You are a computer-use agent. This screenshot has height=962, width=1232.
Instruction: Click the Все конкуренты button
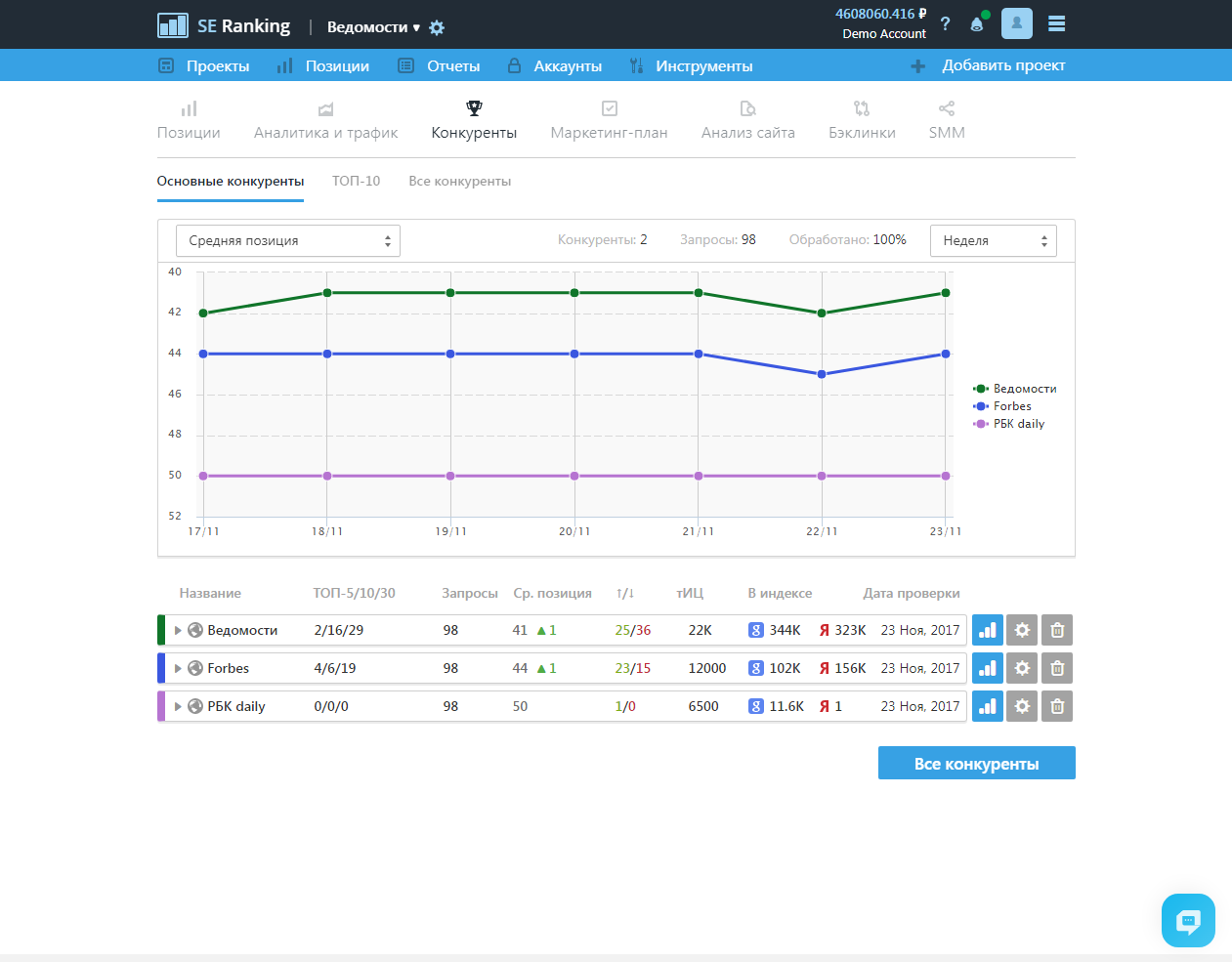(976, 764)
